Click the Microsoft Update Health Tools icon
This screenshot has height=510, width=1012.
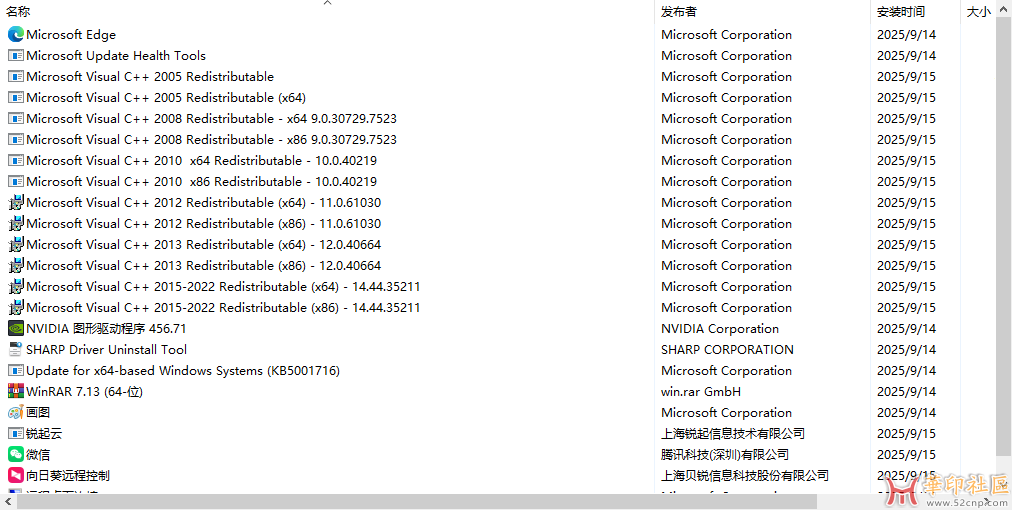pos(15,56)
